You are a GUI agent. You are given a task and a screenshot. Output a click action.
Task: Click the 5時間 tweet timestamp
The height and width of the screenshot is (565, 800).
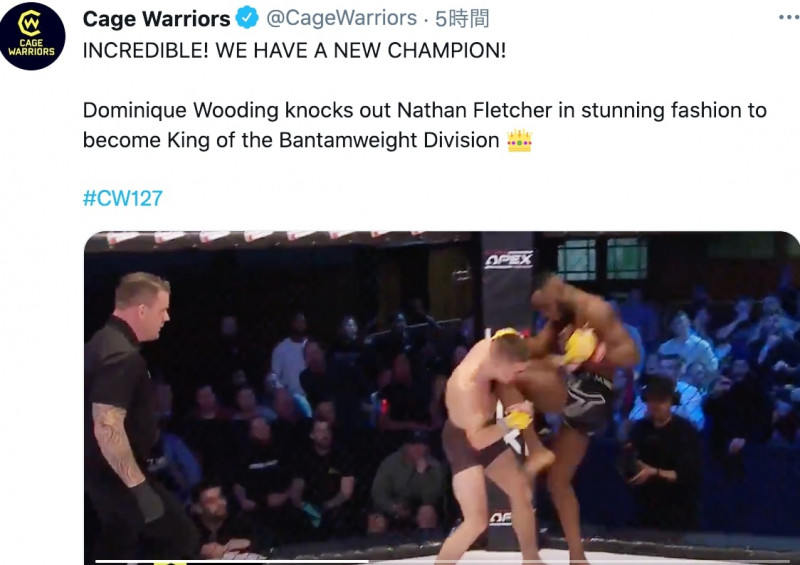(462, 19)
